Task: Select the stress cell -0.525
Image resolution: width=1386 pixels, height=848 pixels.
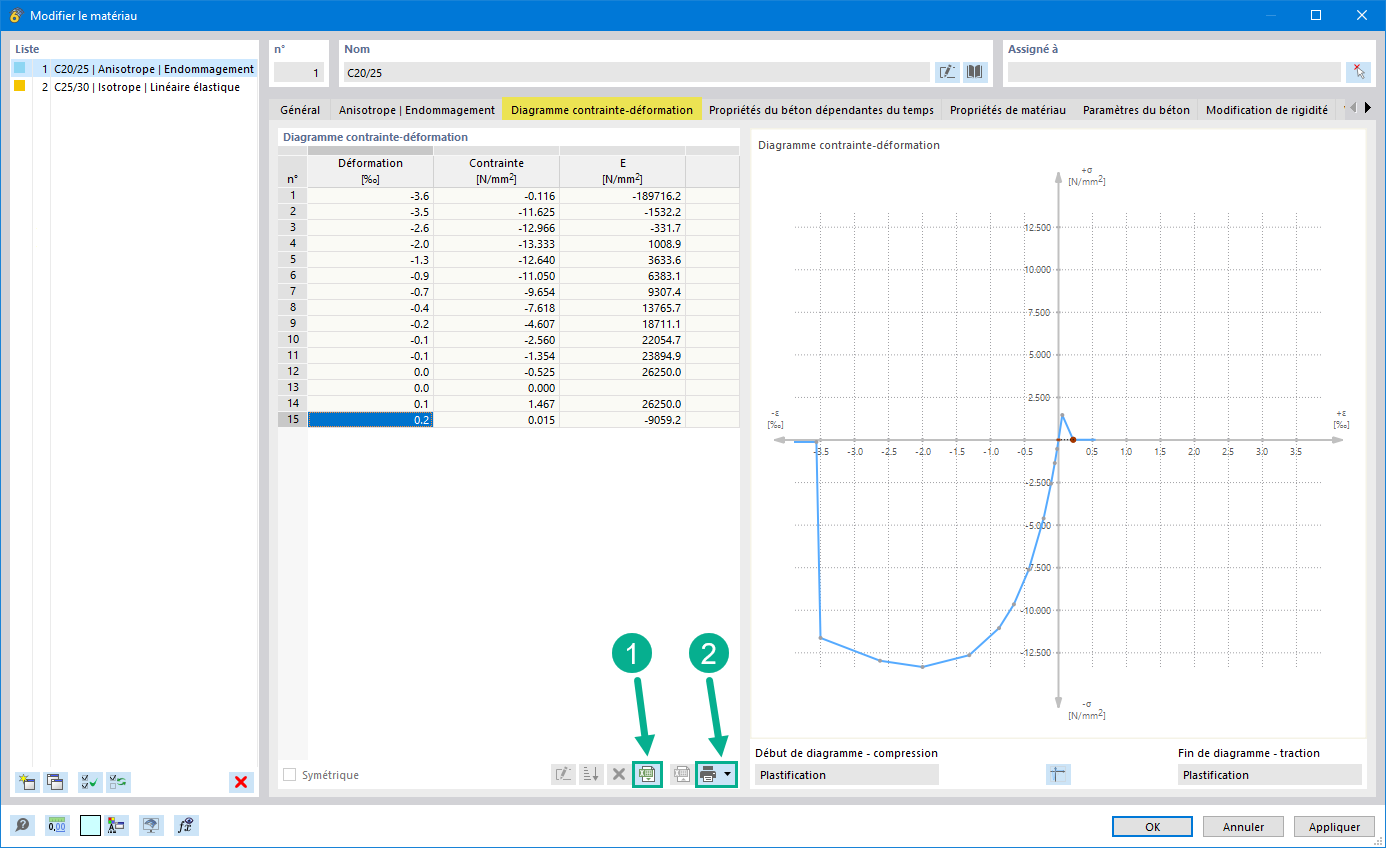Action: [x=496, y=371]
